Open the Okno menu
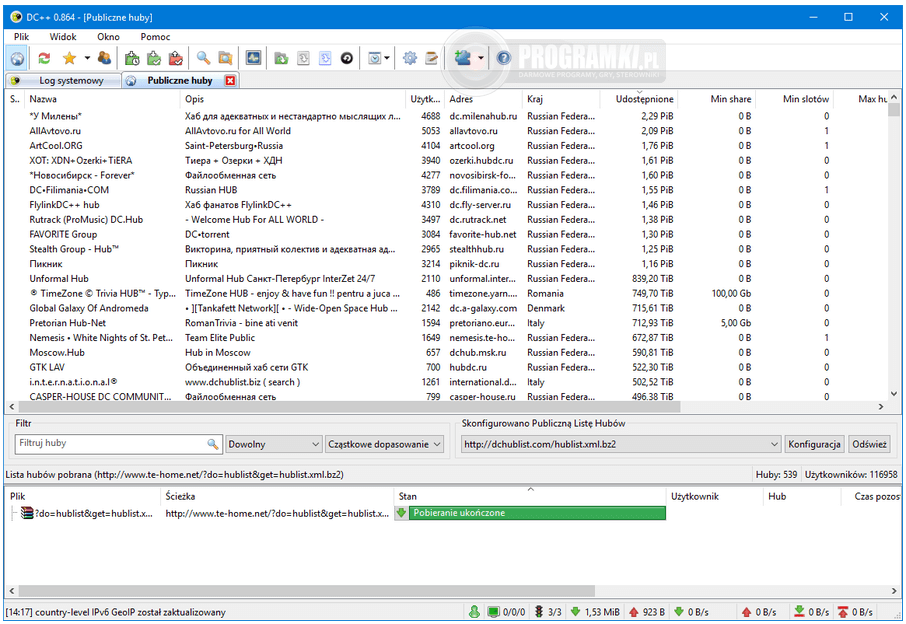This screenshot has height=624, width=906. (x=108, y=36)
